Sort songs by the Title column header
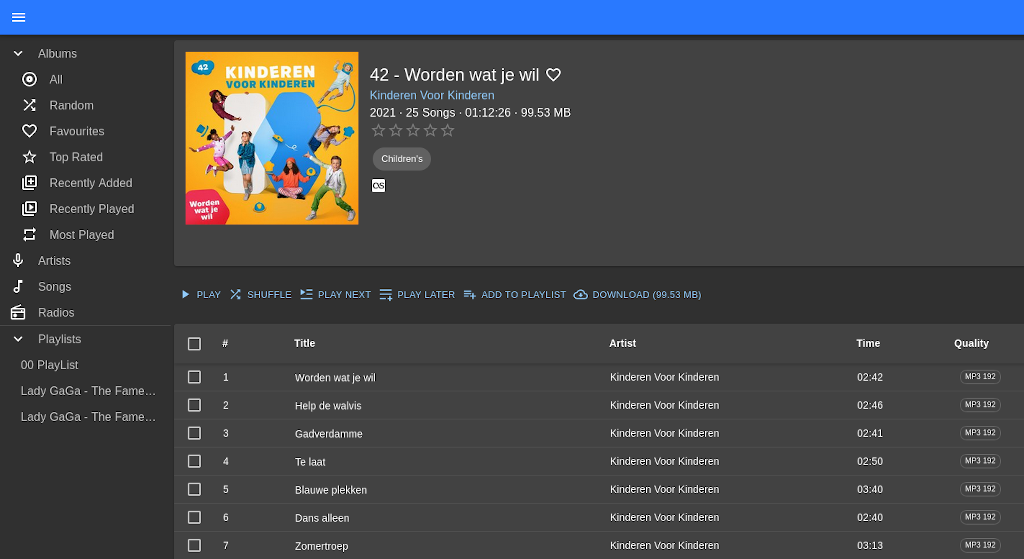This screenshot has height=559, width=1024. point(305,343)
